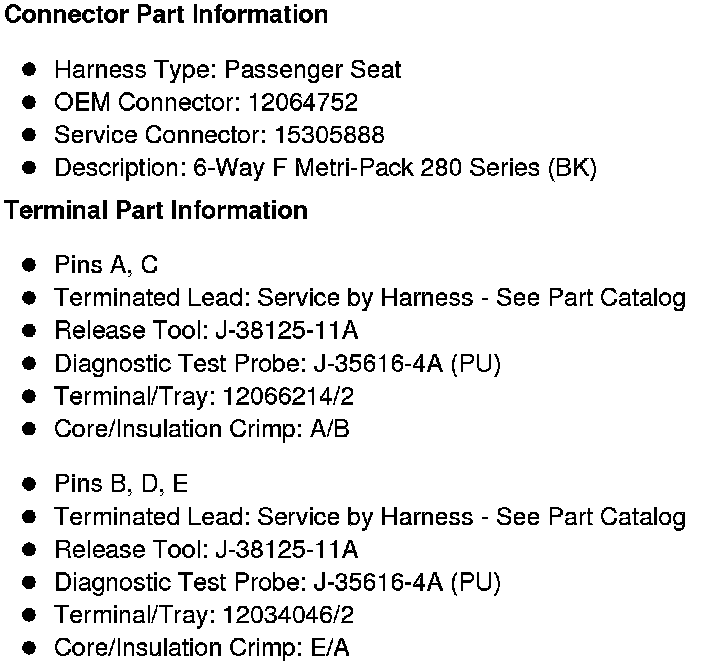Click the Harness Type: Passenger Seat line

[x=227, y=70]
